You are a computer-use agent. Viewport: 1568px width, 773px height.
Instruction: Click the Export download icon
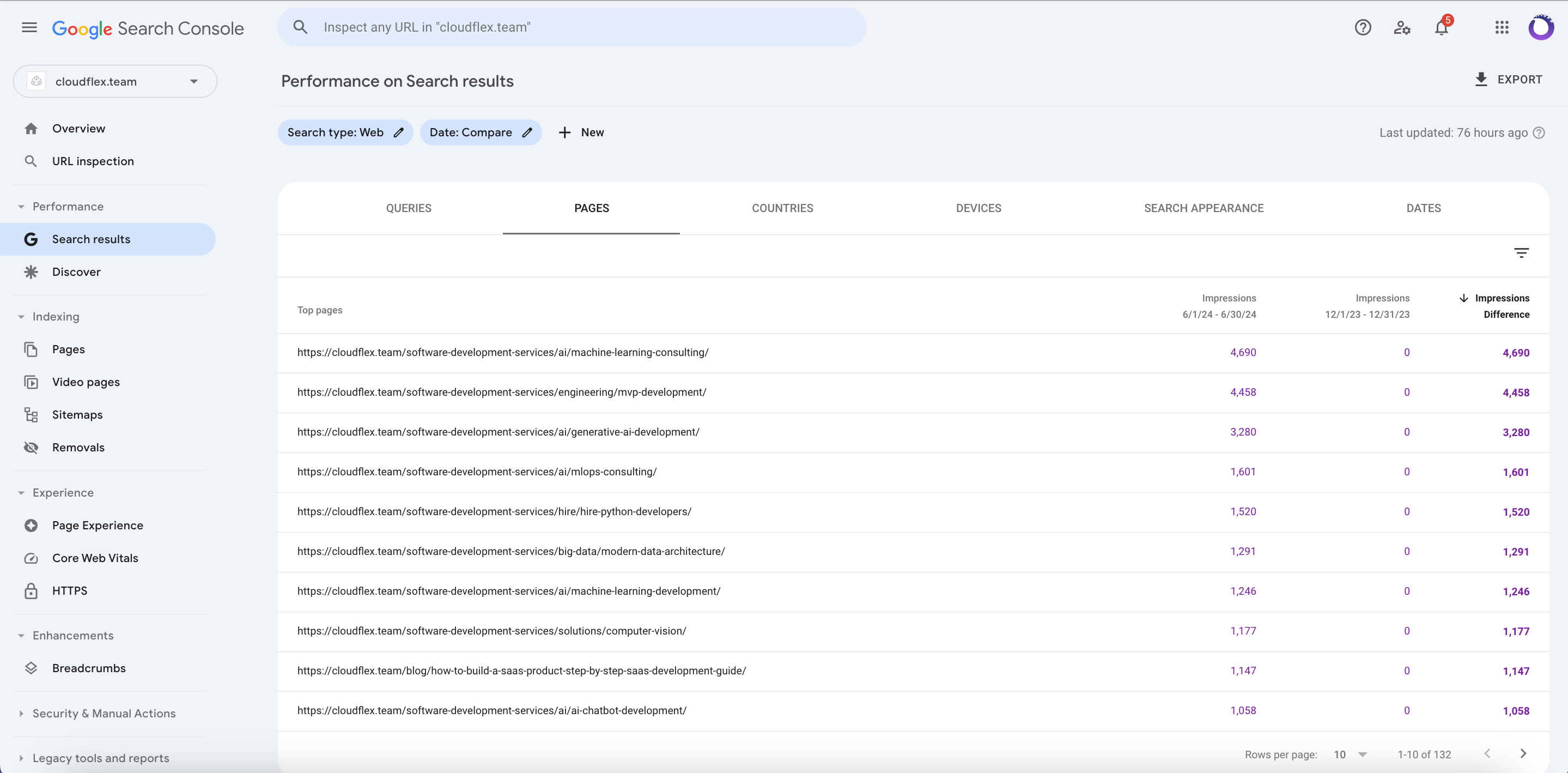pos(1481,79)
